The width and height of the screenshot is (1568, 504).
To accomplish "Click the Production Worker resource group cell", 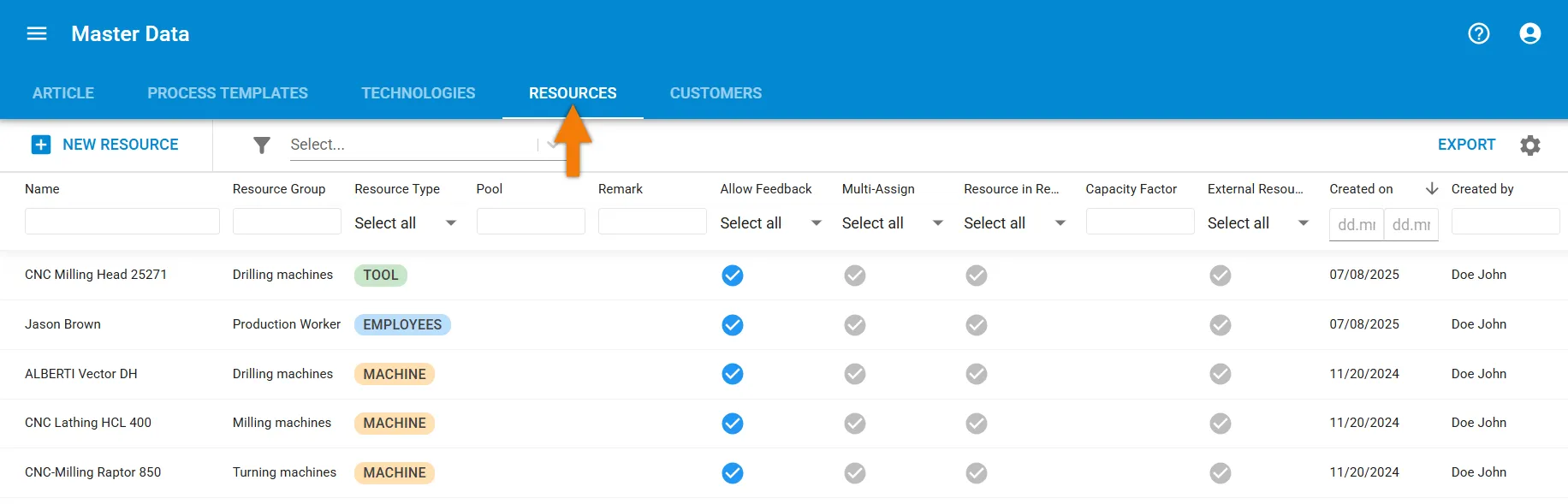I will (x=287, y=324).
